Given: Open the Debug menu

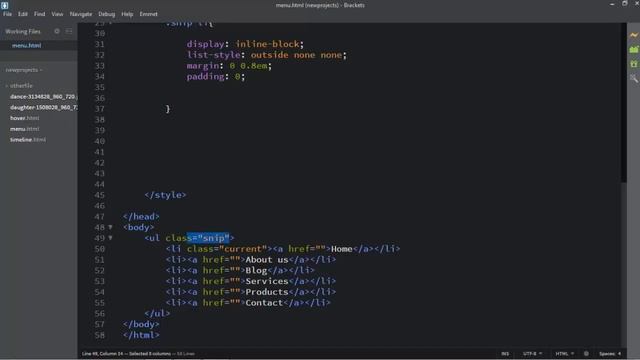Looking at the screenshot, I should pos(107,14).
